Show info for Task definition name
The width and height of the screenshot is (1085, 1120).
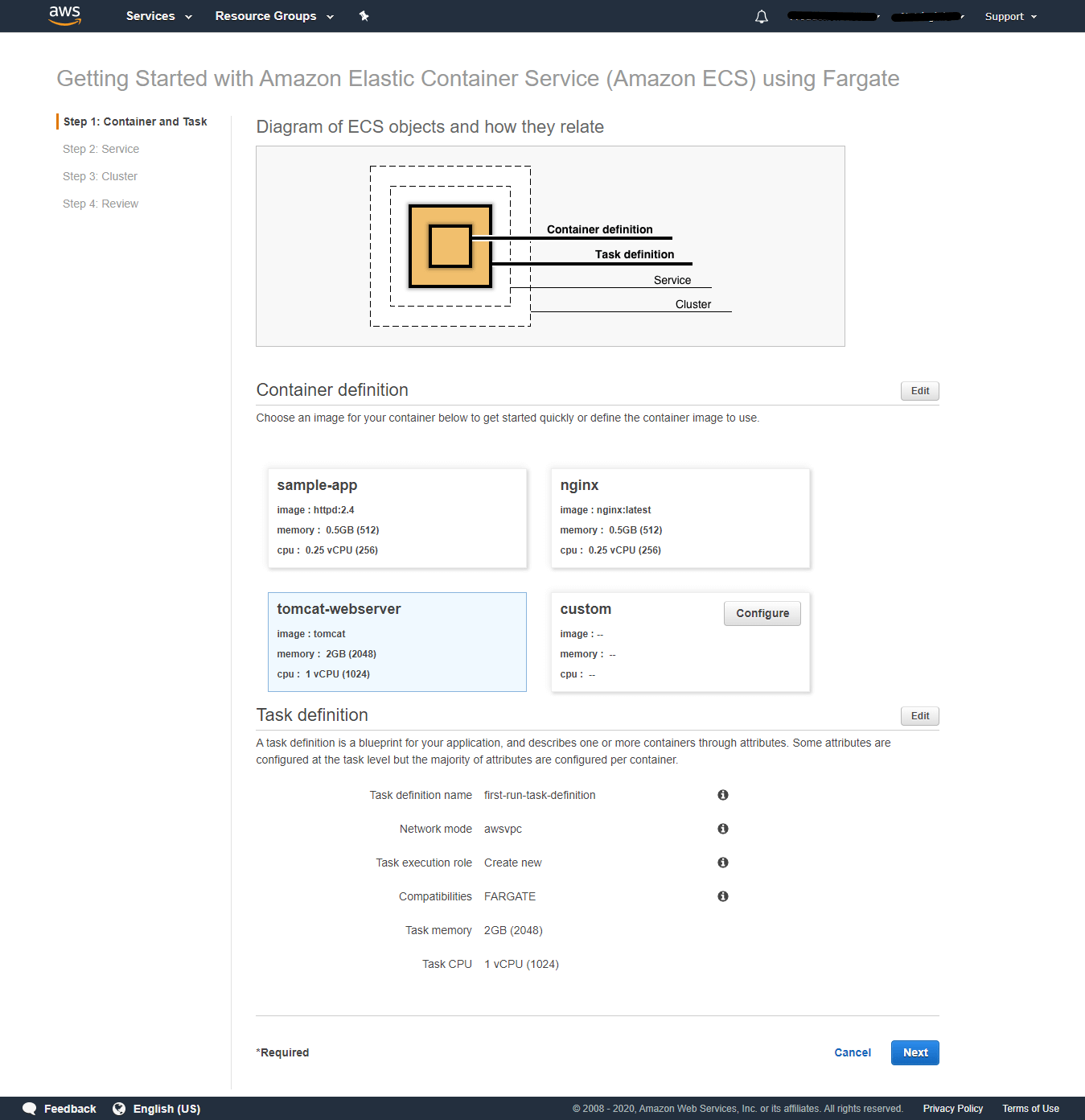point(723,795)
